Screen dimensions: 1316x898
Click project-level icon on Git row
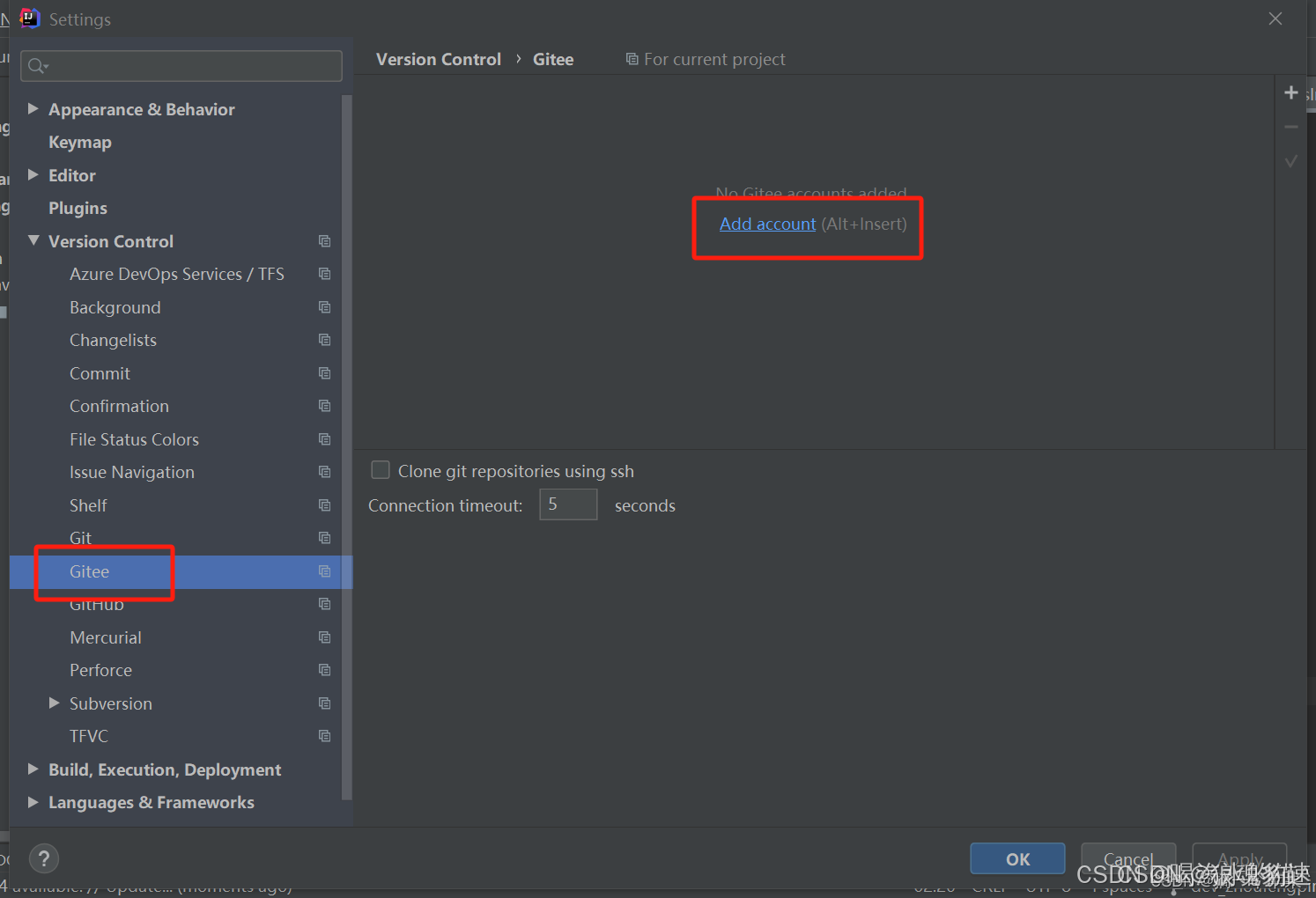pos(324,538)
